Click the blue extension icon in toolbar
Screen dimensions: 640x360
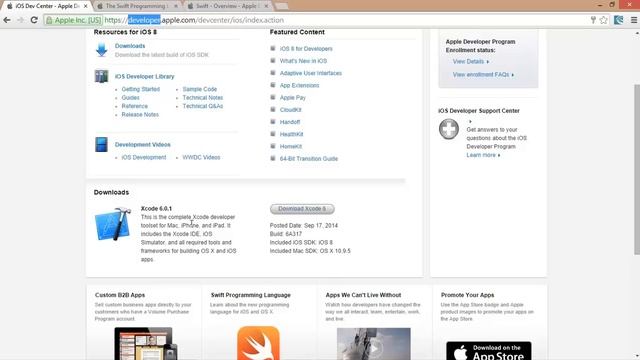pos(618,20)
